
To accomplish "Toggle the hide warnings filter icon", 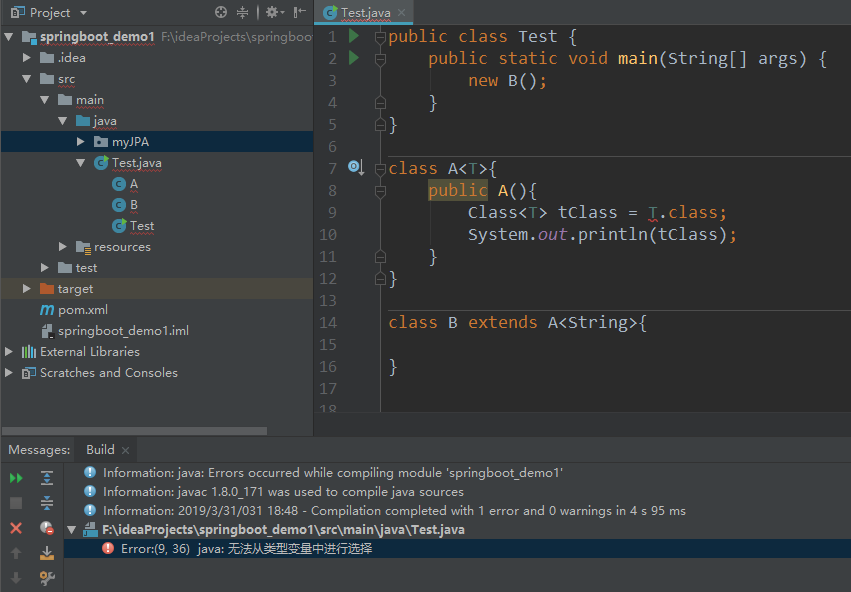I will point(47,528).
